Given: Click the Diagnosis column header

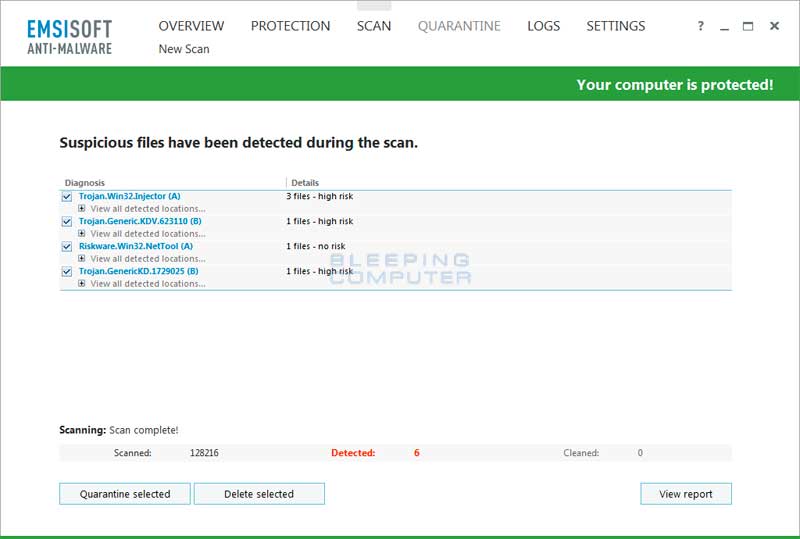Looking at the screenshot, I should click(x=85, y=183).
